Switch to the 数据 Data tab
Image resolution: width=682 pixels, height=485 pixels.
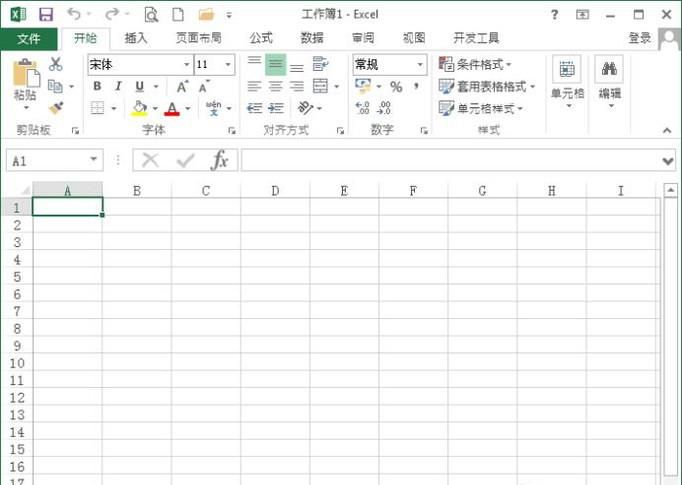(312, 38)
